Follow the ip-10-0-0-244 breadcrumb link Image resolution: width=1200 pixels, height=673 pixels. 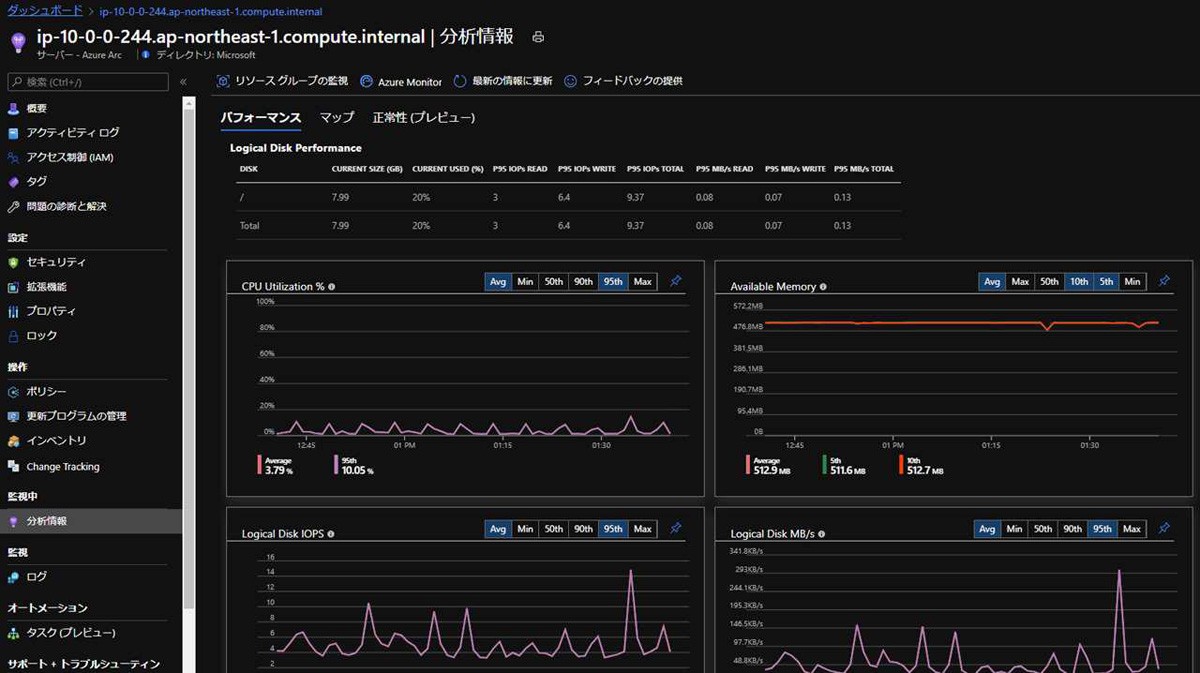point(212,10)
